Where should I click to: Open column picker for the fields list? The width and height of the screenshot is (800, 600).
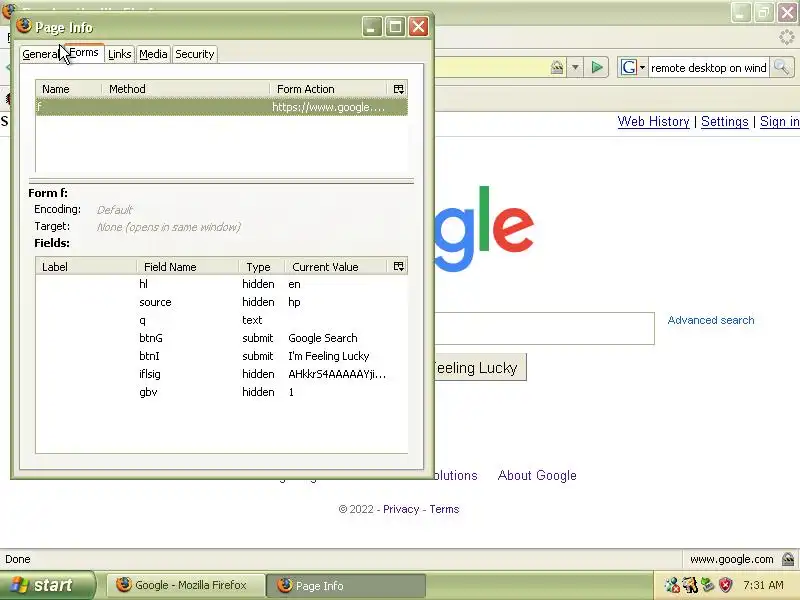point(398,266)
